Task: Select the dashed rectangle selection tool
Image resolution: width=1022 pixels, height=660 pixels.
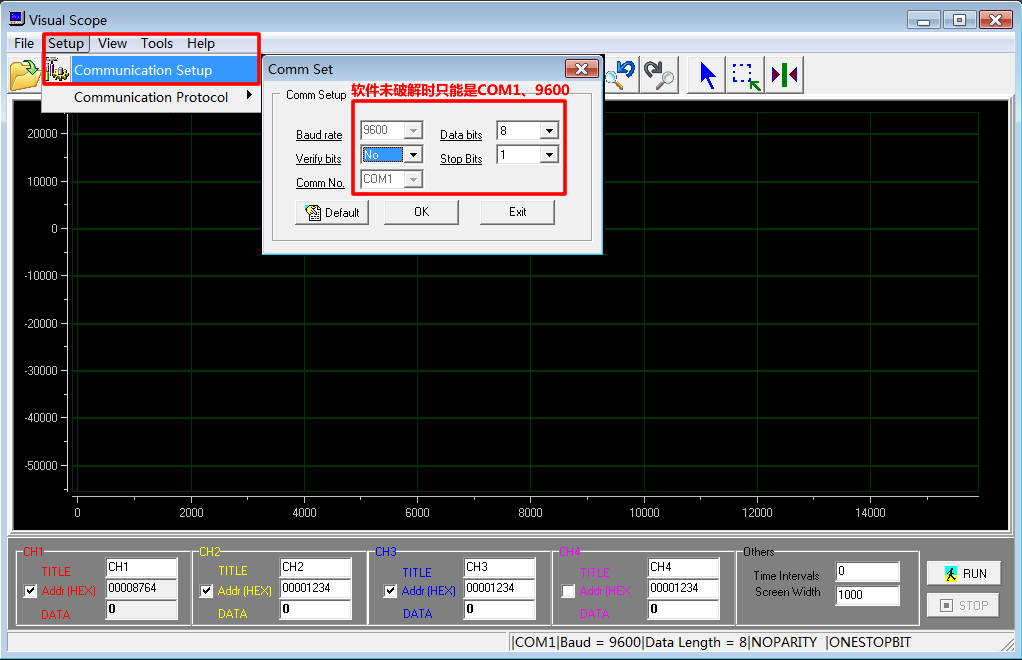Action: (x=745, y=75)
